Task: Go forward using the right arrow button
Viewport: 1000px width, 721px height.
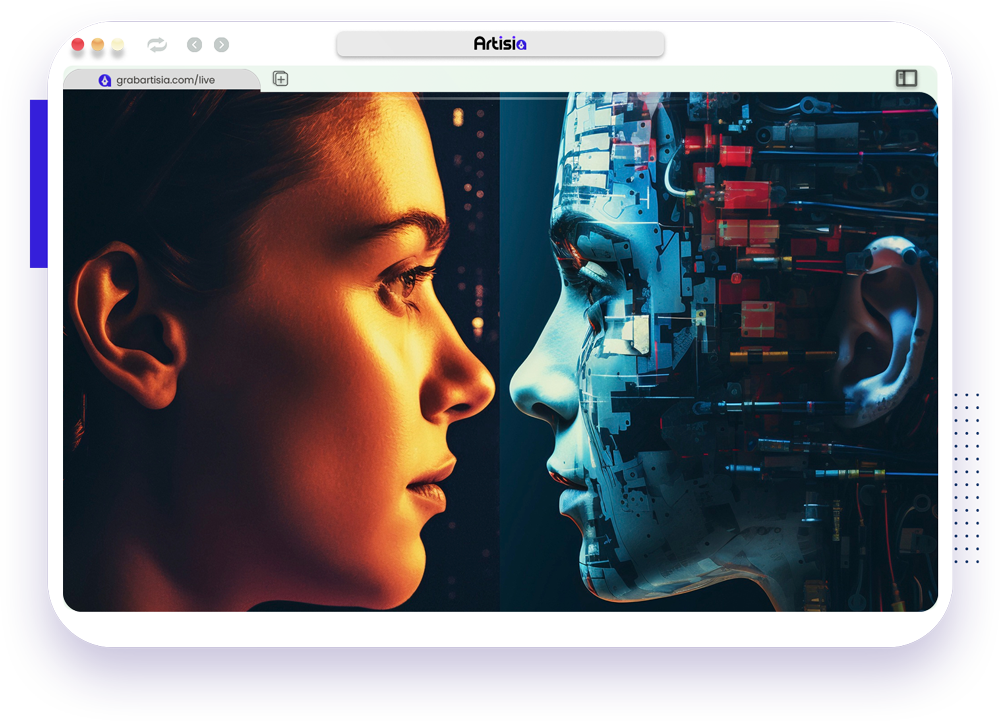Action: pos(221,45)
